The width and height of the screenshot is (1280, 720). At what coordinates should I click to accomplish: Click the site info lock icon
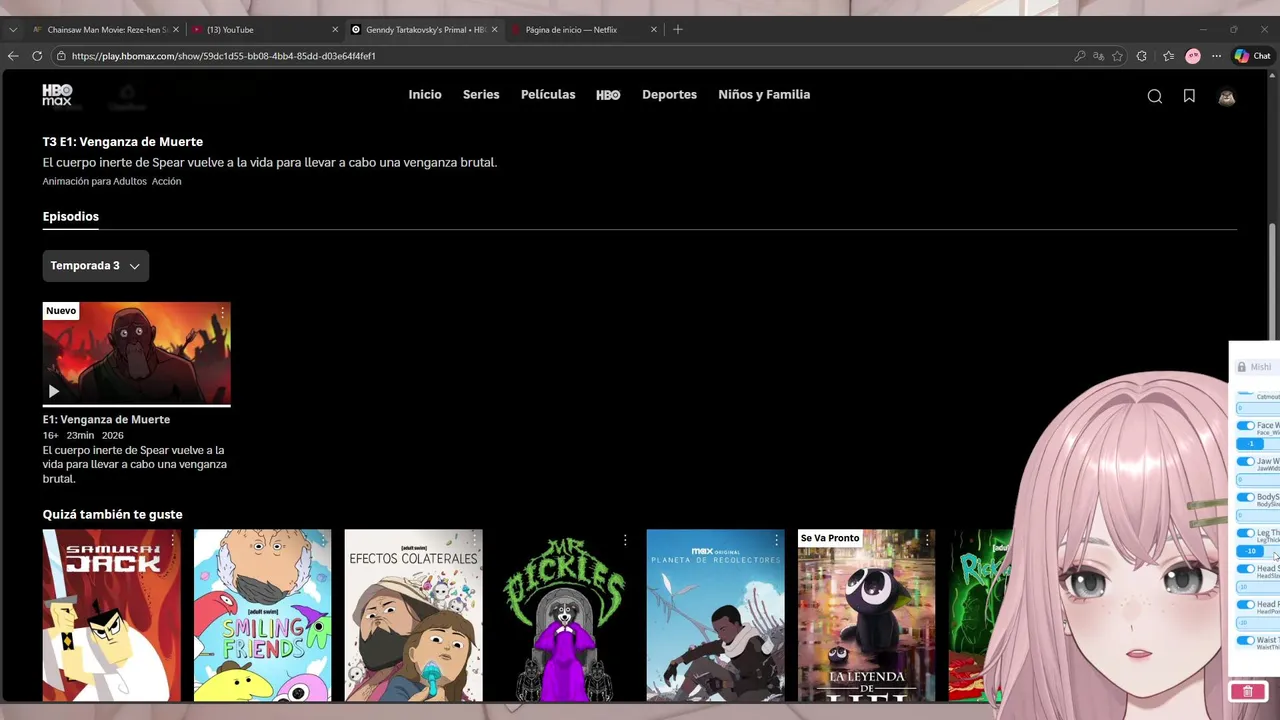61,56
